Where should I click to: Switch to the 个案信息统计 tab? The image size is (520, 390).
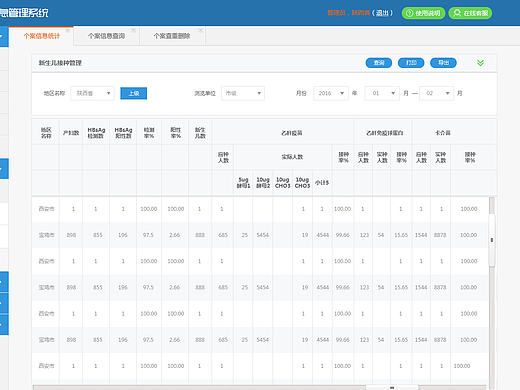pos(42,36)
